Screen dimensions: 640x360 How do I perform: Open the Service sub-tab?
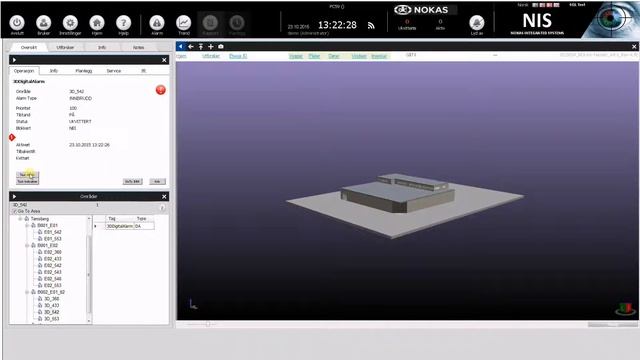click(114, 71)
